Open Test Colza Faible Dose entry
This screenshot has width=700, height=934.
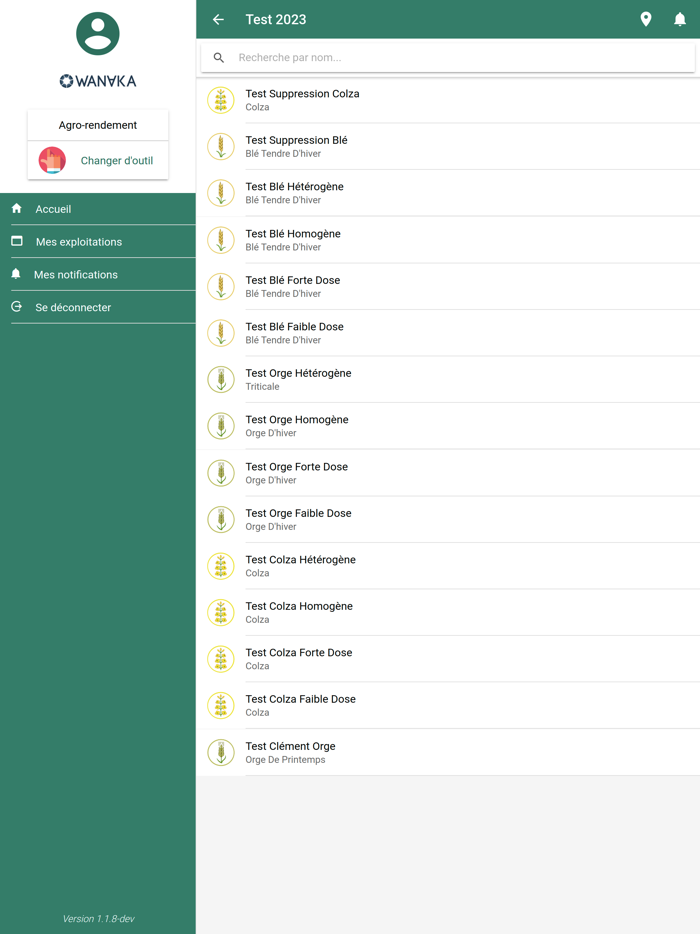pyautogui.click(x=448, y=705)
